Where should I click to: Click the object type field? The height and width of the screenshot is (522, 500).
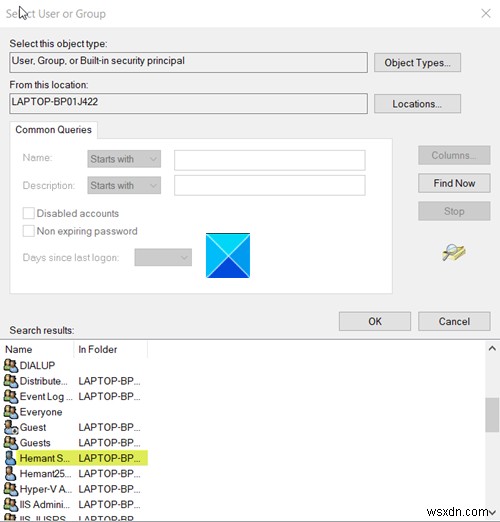189,62
